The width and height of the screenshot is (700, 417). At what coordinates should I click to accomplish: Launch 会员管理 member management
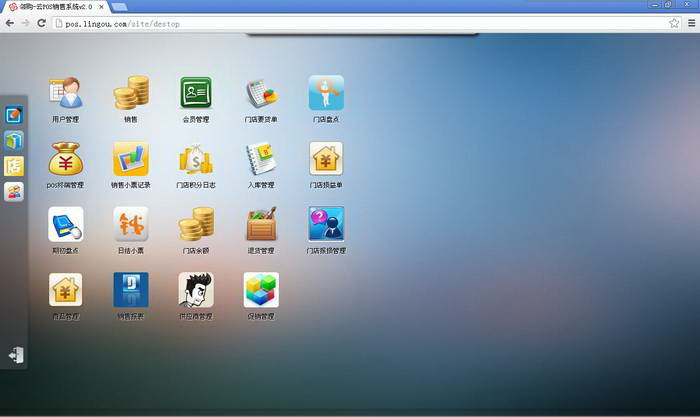point(196,94)
